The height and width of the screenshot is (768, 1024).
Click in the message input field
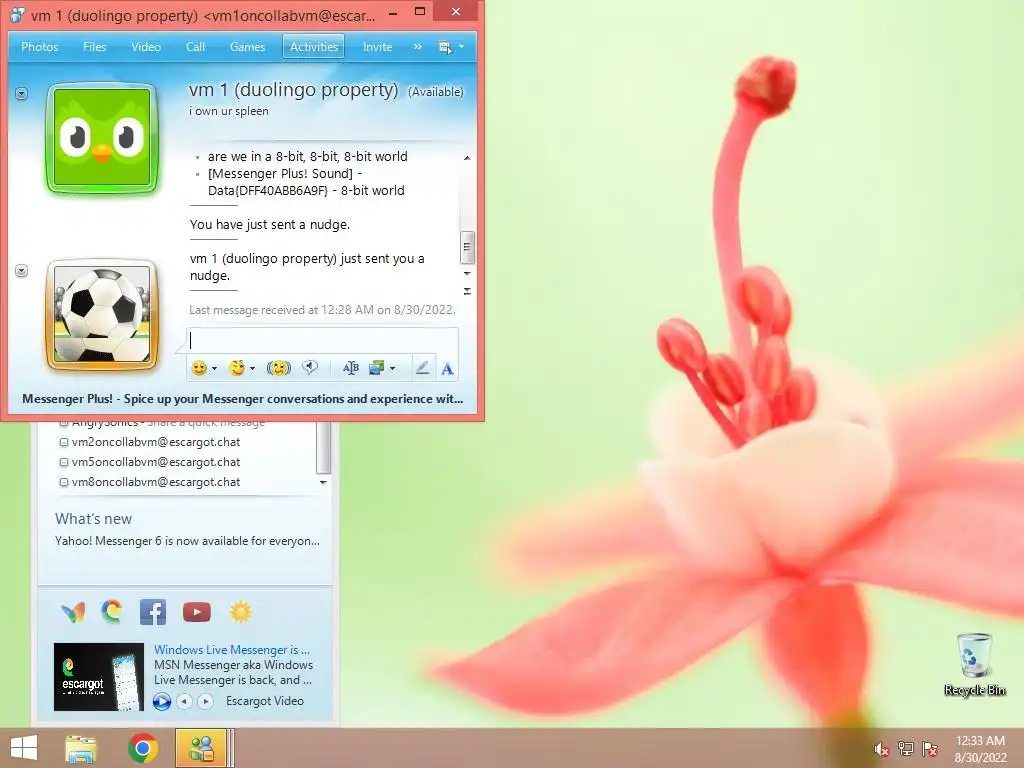(323, 340)
